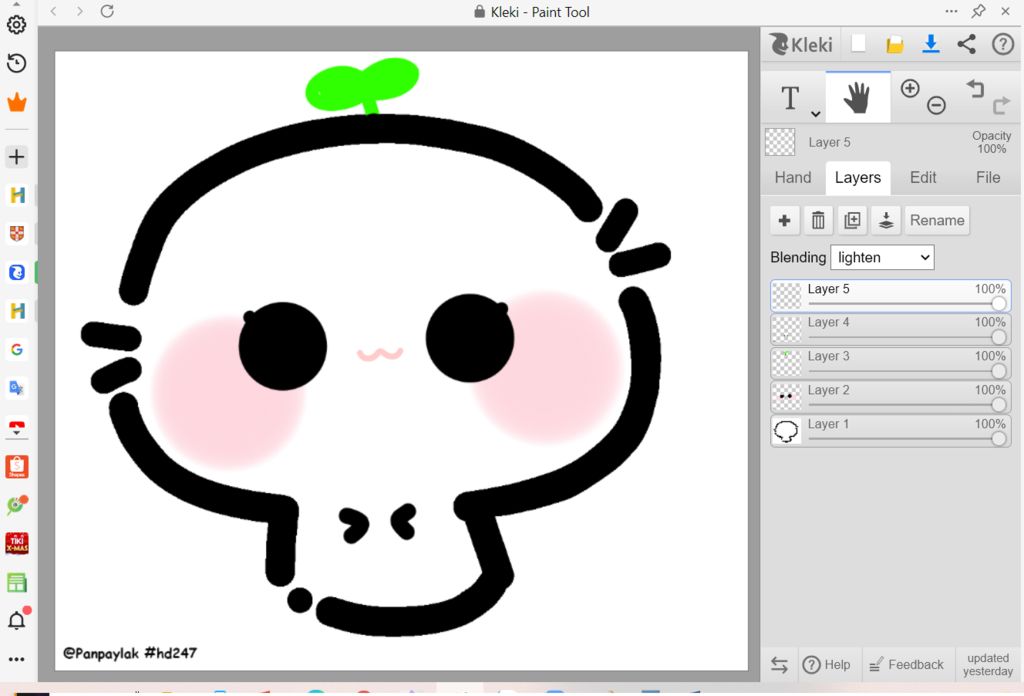This screenshot has width=1024, height=696.
Task: Open the notifications bell in sidebar
Action: 18,619
